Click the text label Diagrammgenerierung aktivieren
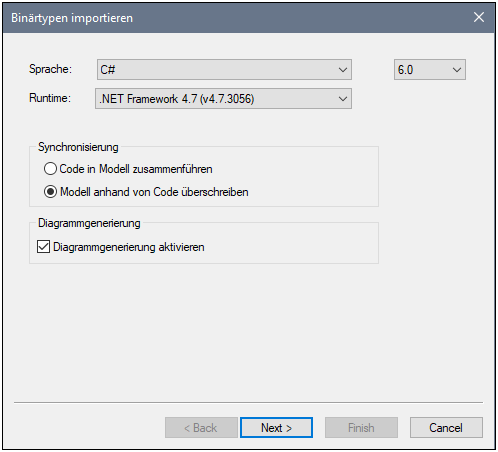 pos(129,247)
